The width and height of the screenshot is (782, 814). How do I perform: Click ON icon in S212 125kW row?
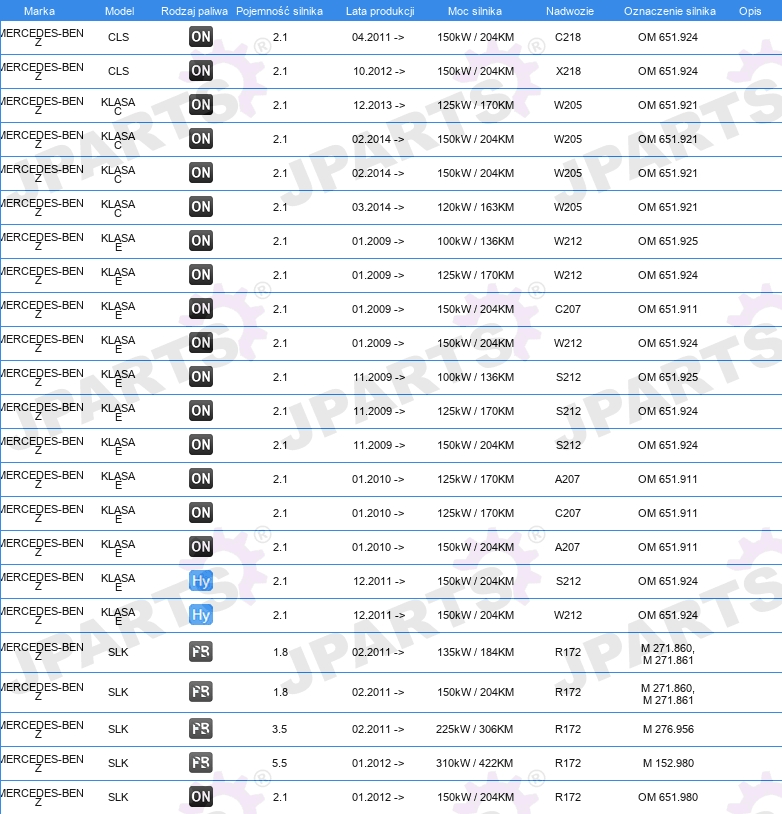coord(200,411)
